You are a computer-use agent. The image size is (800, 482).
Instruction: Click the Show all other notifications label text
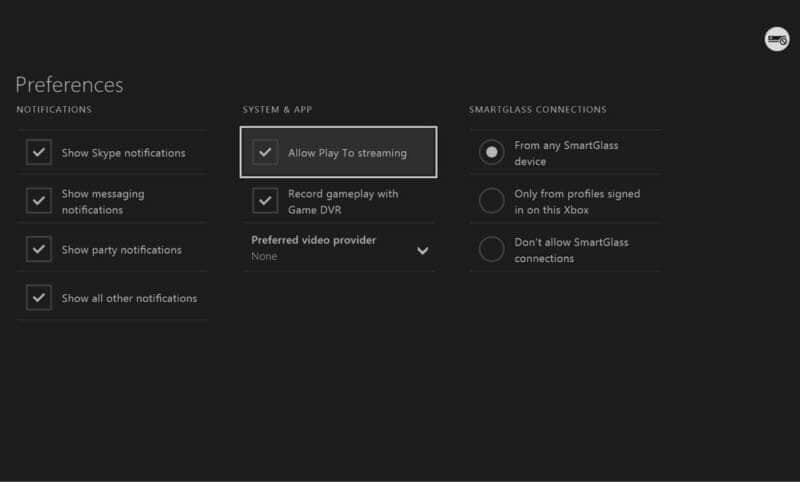129,298
